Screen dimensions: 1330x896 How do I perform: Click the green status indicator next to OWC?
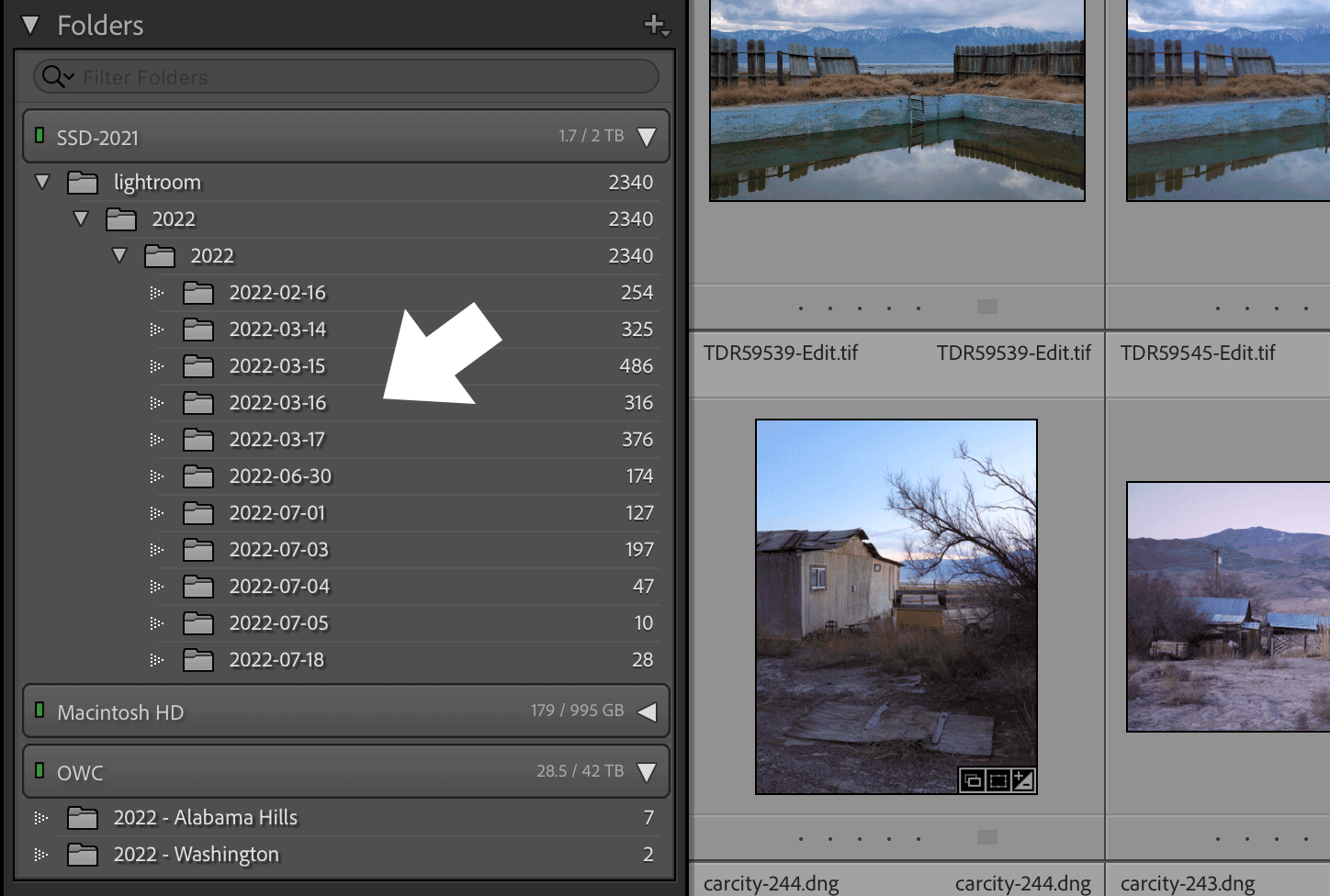[39, 772]
